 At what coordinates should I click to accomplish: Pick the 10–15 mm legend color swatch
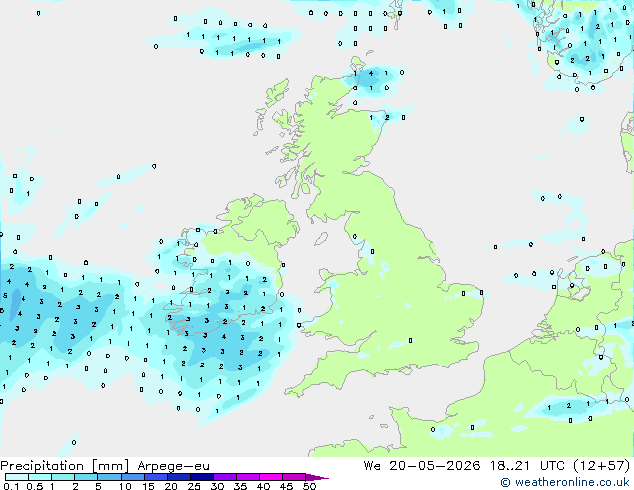[133, 477]
